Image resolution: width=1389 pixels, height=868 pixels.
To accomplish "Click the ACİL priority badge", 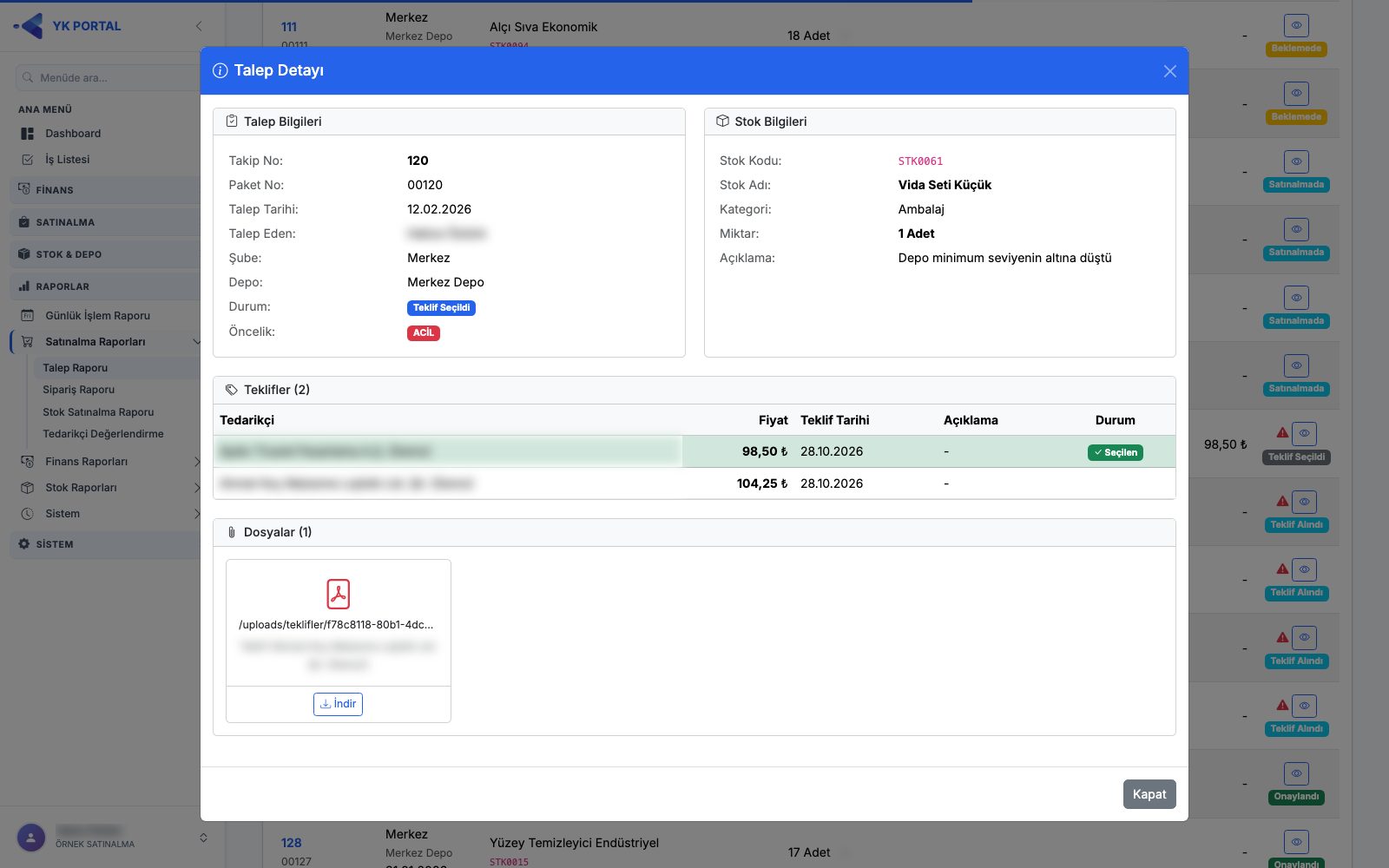I will click(x=424, y=333).
